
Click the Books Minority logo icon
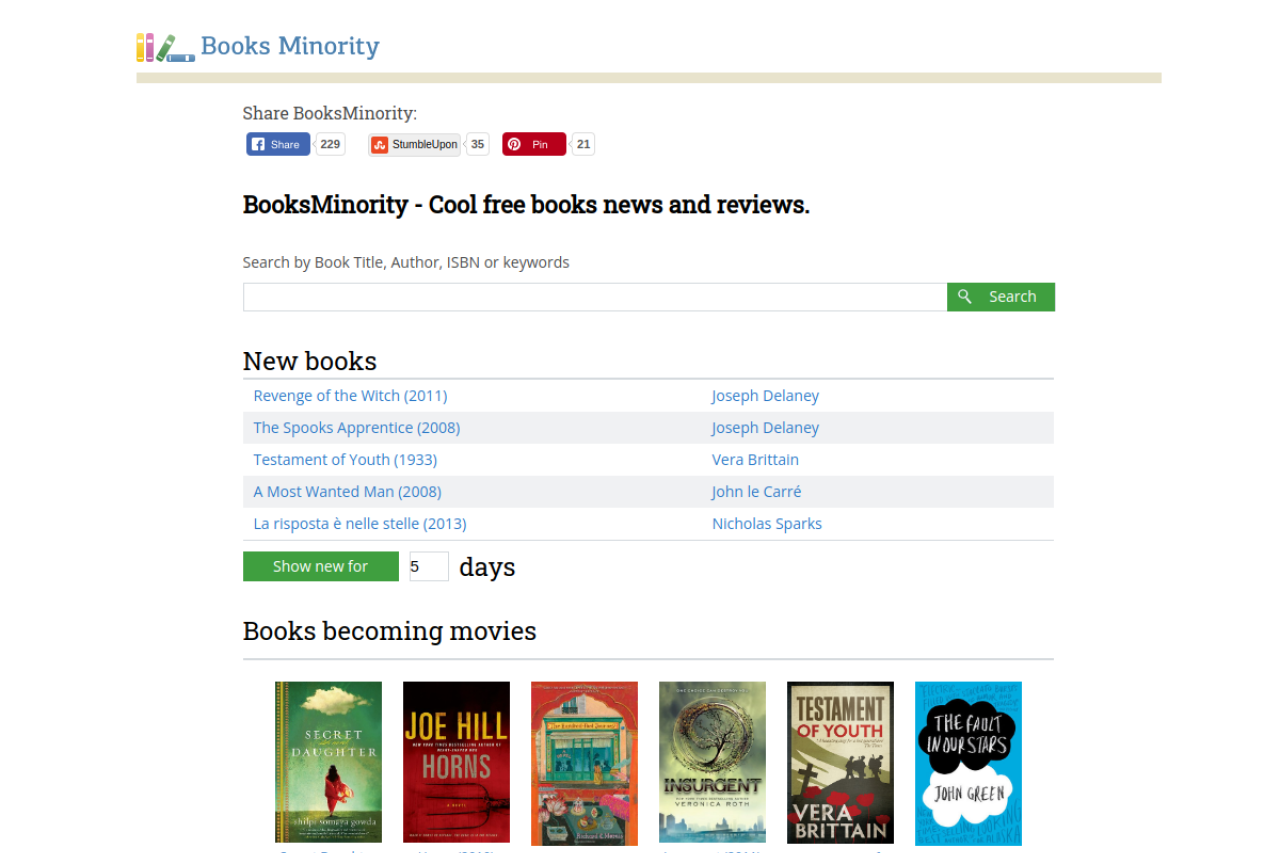[165, 47]
